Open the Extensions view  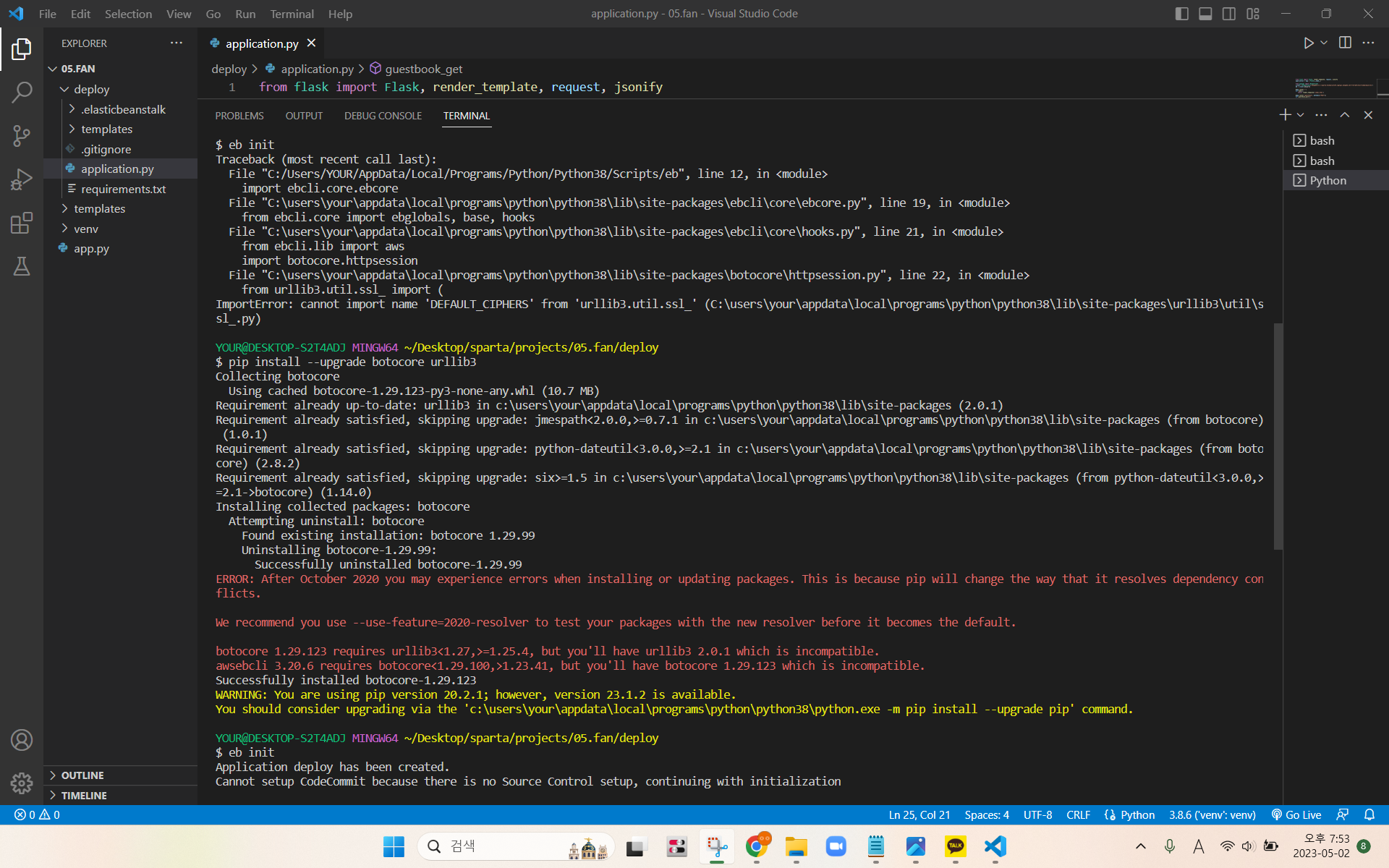(x=22, y=223)
